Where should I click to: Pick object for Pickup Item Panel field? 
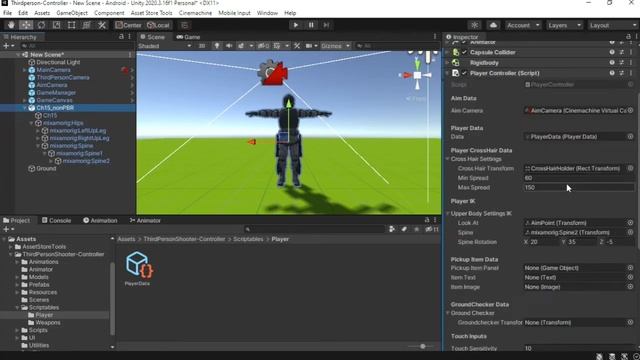coord(631,268)
